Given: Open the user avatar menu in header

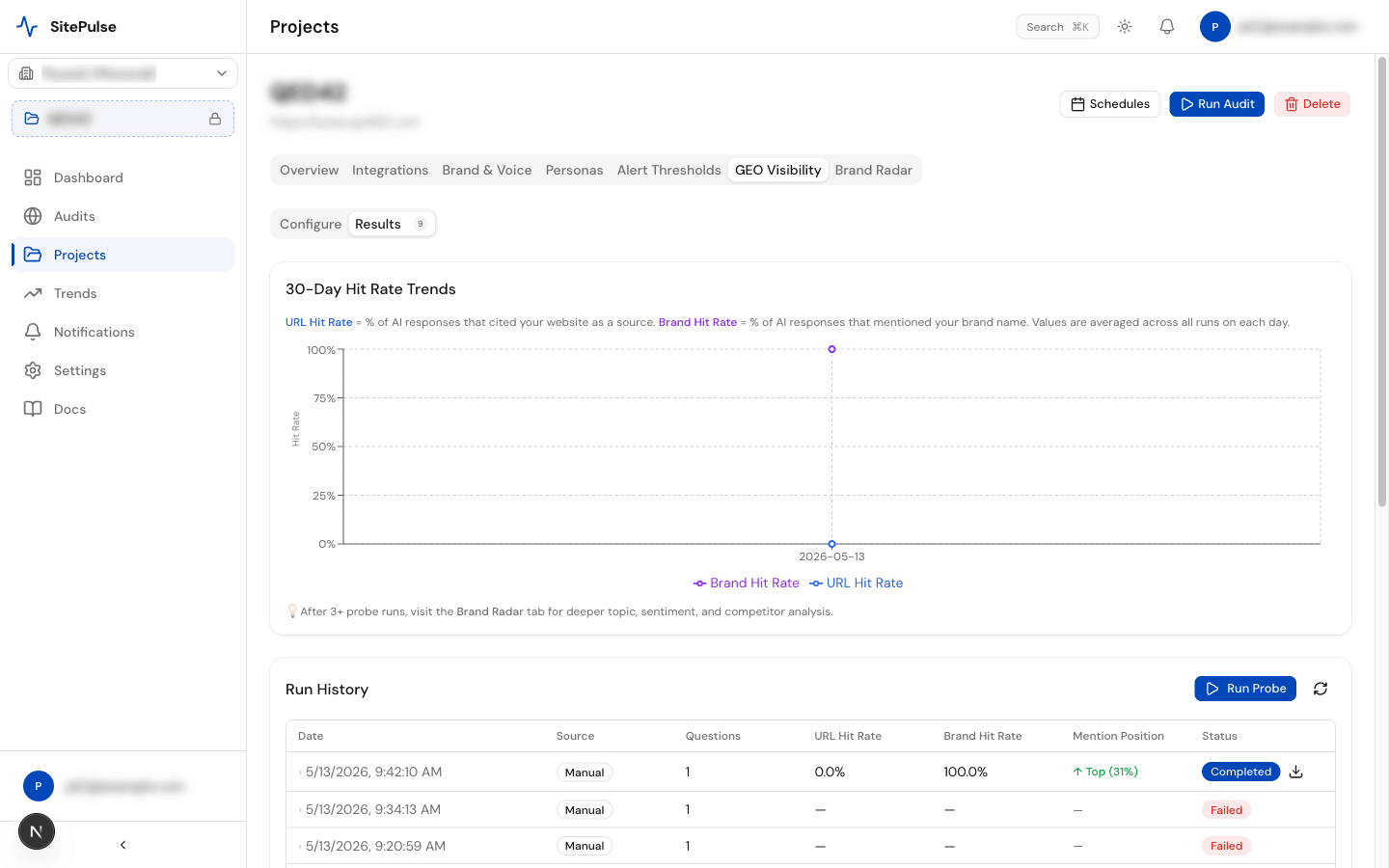Looking at the screenshot, I should [x=1215, y=27].
